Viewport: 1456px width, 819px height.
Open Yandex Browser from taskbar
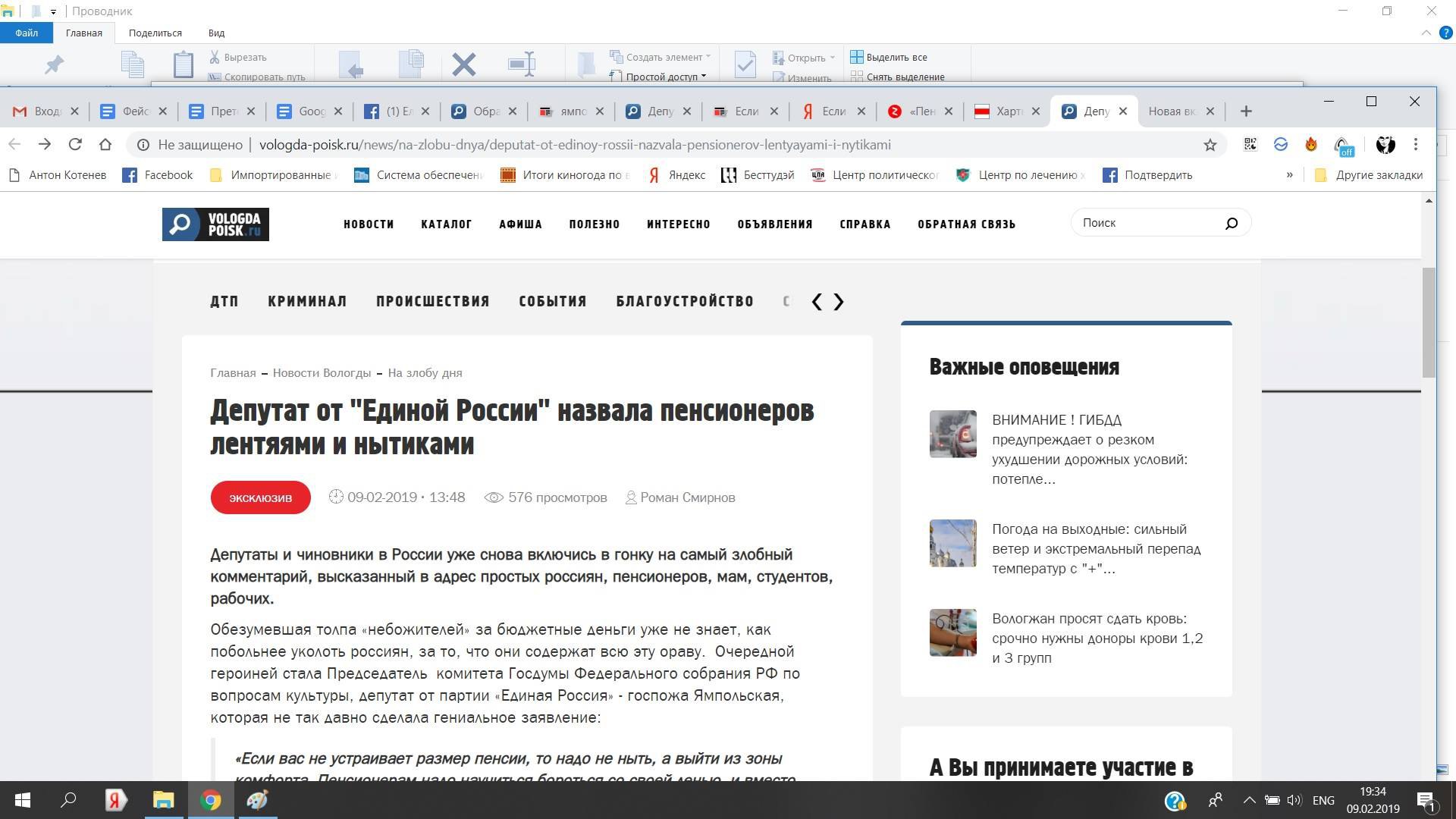pos(115,800)
